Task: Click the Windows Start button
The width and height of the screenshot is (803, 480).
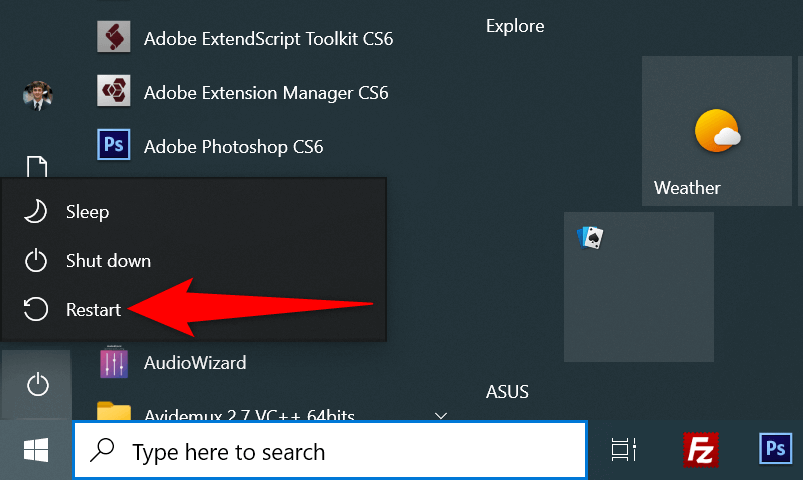Action: (37, 451)
